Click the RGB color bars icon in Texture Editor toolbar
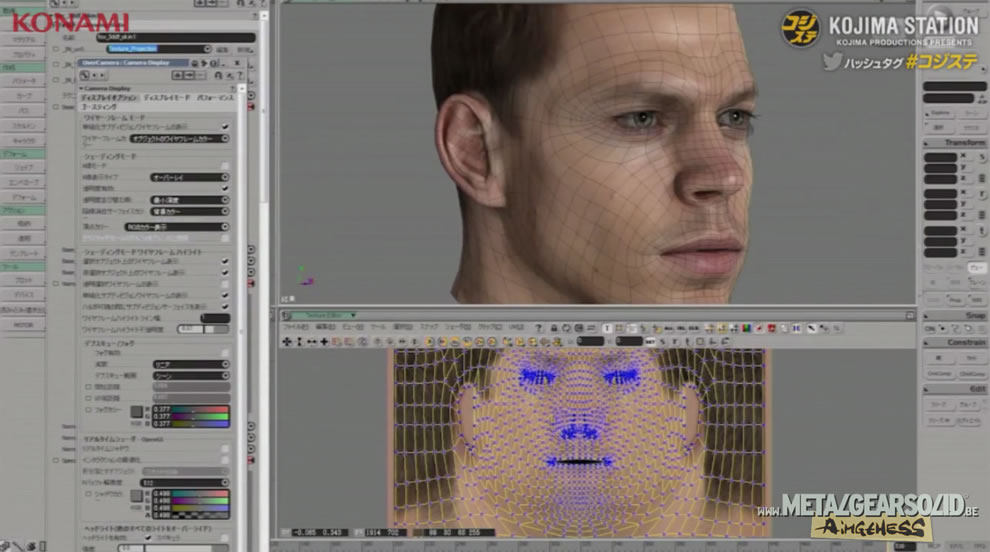The width and height of the screenshot is (990, 552). 746,328
